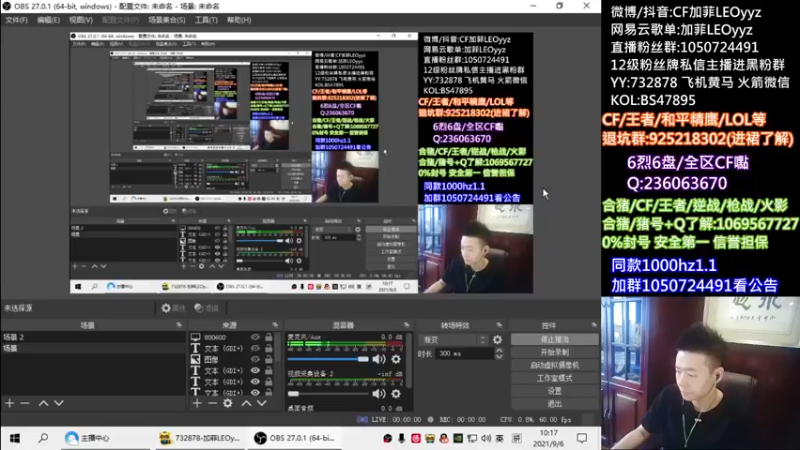Move source down in the list
Screen dimensions: 800x450
point(262,403)
